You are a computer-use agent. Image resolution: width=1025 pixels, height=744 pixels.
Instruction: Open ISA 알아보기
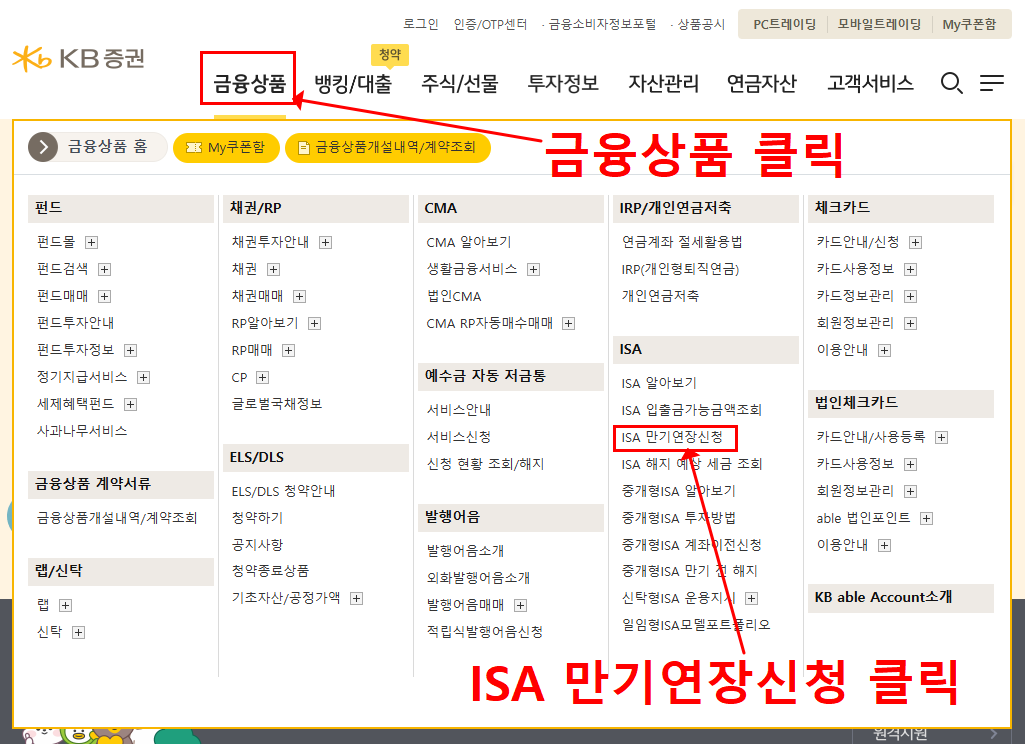point(659,383)
